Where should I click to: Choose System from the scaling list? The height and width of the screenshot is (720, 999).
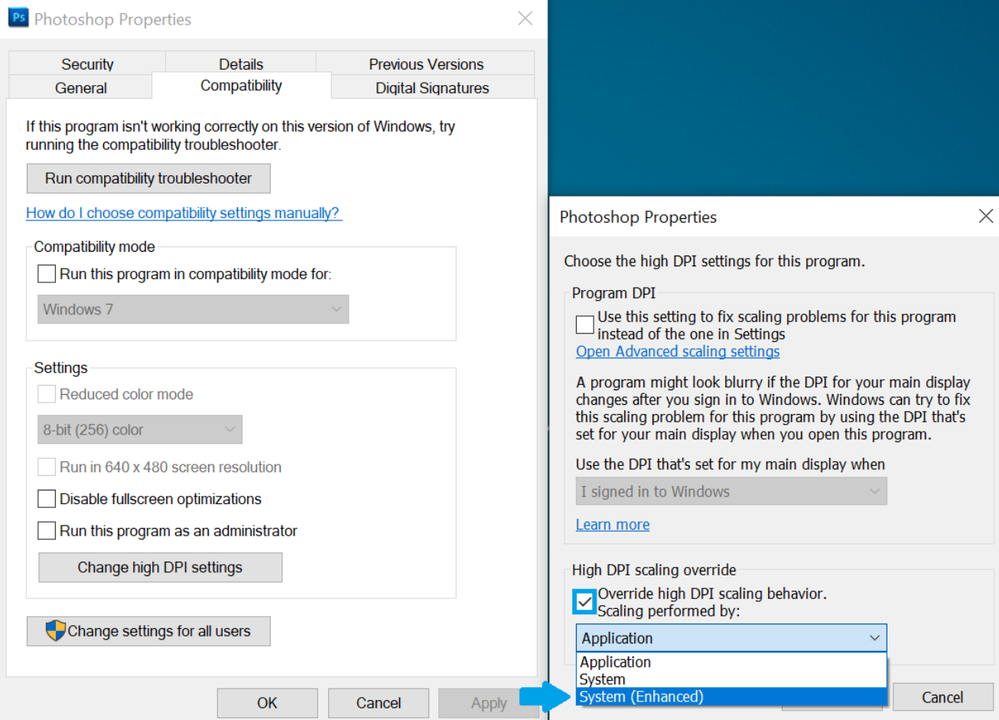pyautogui.click(x=731, y=679)
